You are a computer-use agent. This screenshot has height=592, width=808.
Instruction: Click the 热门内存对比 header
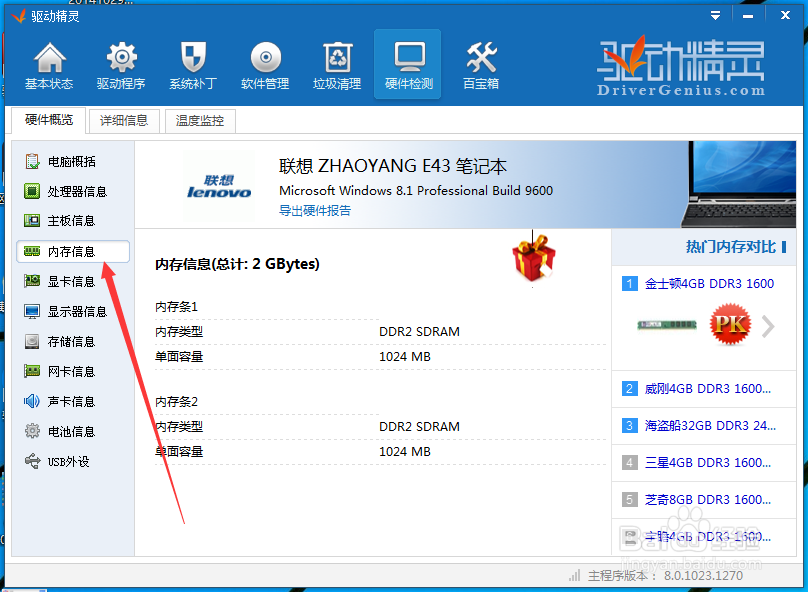[x=731, y=247]
